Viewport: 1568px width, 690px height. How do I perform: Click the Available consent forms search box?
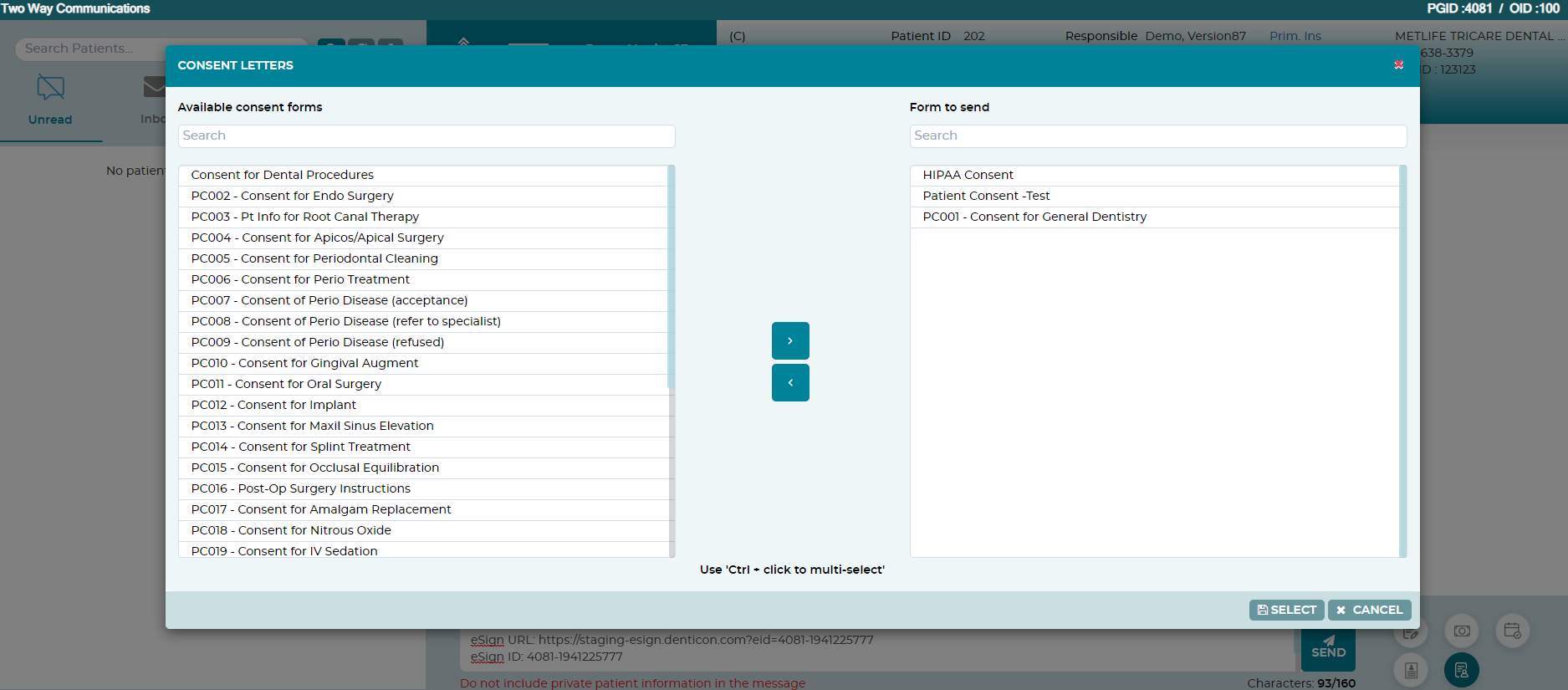click(426, 136)
